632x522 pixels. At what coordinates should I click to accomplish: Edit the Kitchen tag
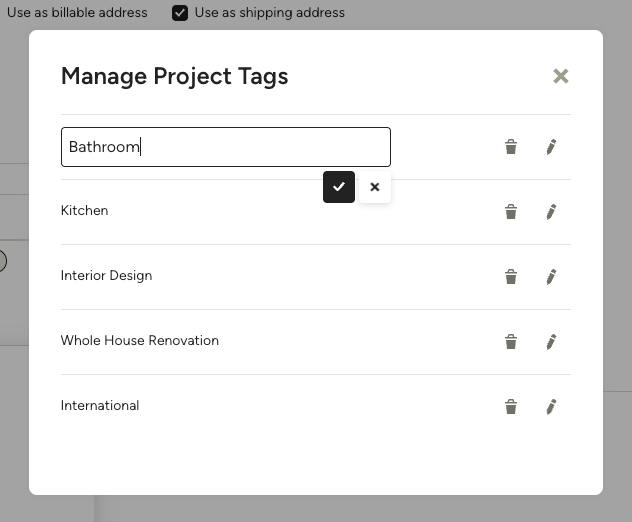click(551, 212)
